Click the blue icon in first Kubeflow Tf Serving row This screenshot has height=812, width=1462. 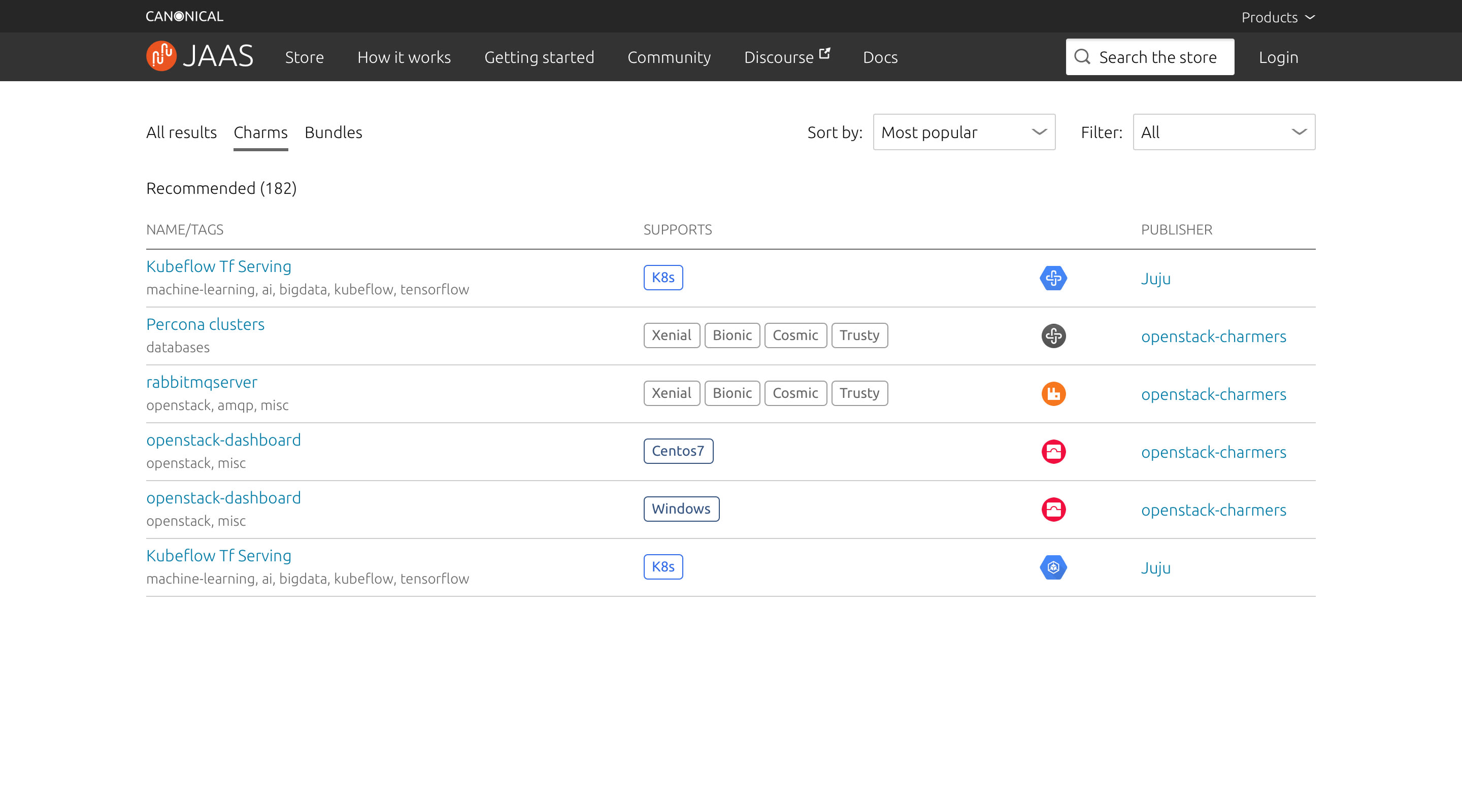1053,278
